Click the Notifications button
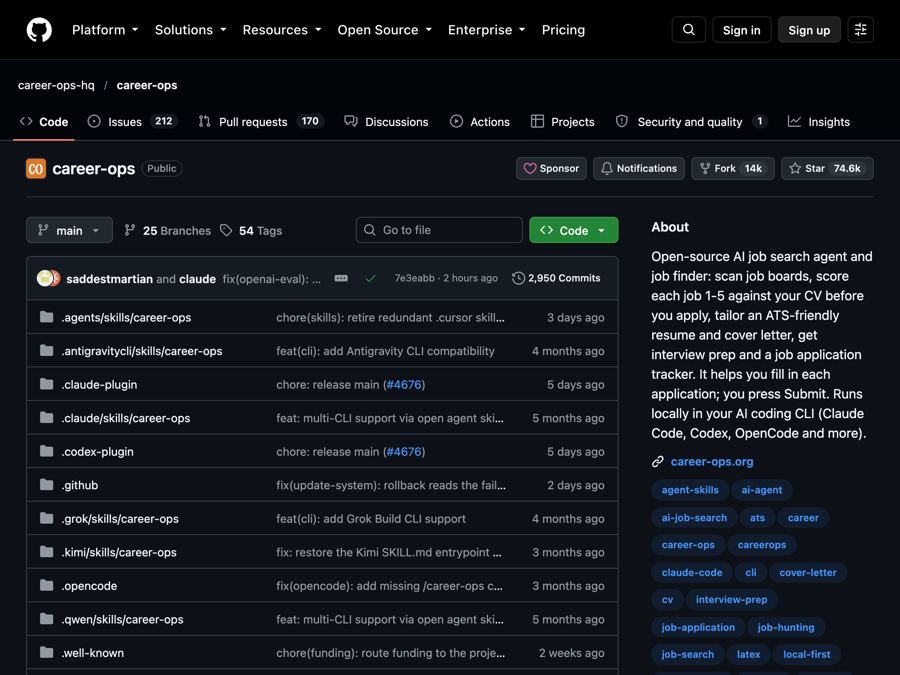The image size is (900, 675). point(639,169)
